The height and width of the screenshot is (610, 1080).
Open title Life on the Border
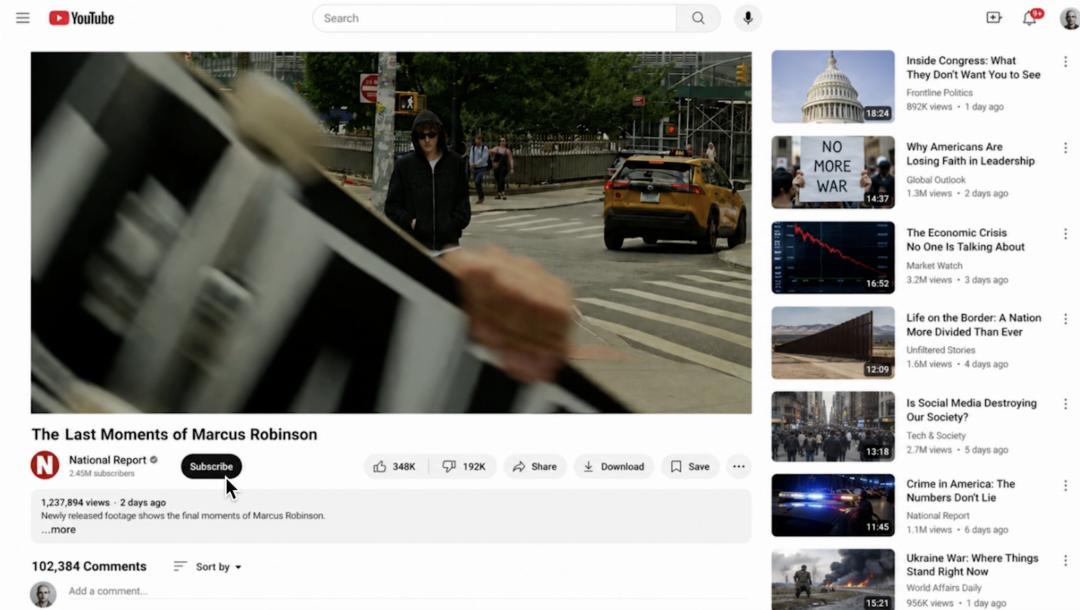coord(973,324)
